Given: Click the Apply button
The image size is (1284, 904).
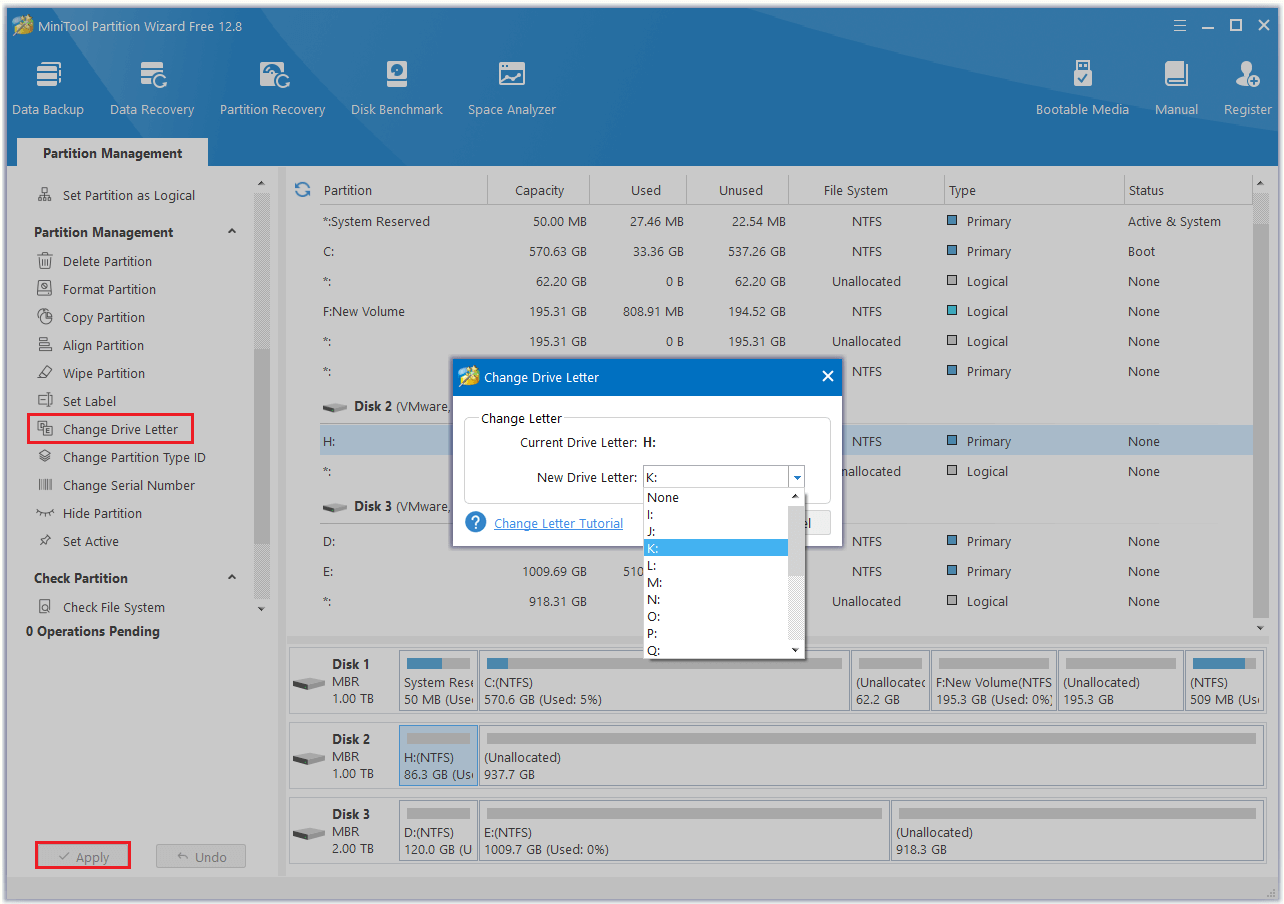Looking at the screenshot, I should [x=83, y=856].
